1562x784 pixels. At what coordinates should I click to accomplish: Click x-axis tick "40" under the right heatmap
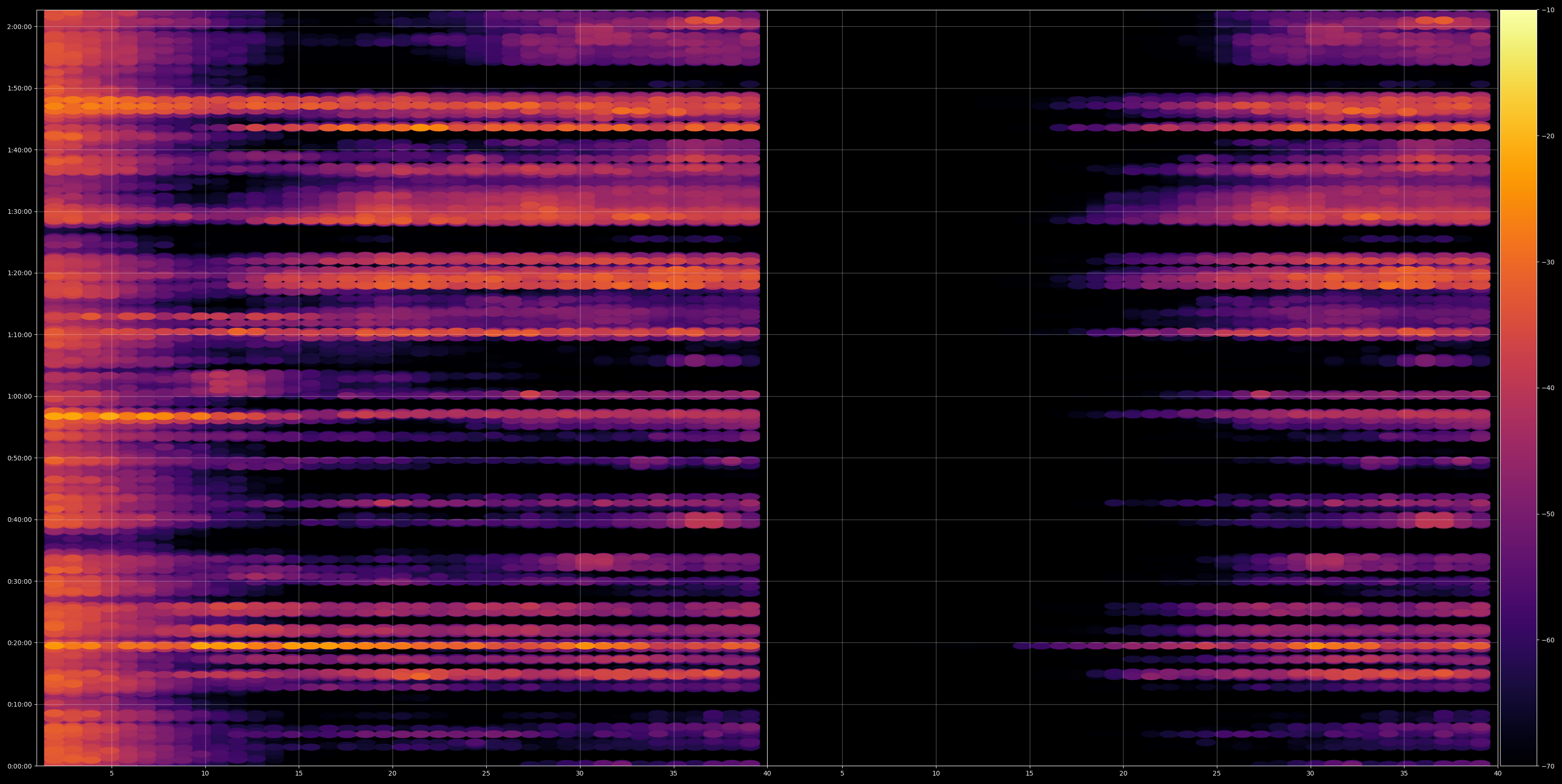coord(1498,774)
